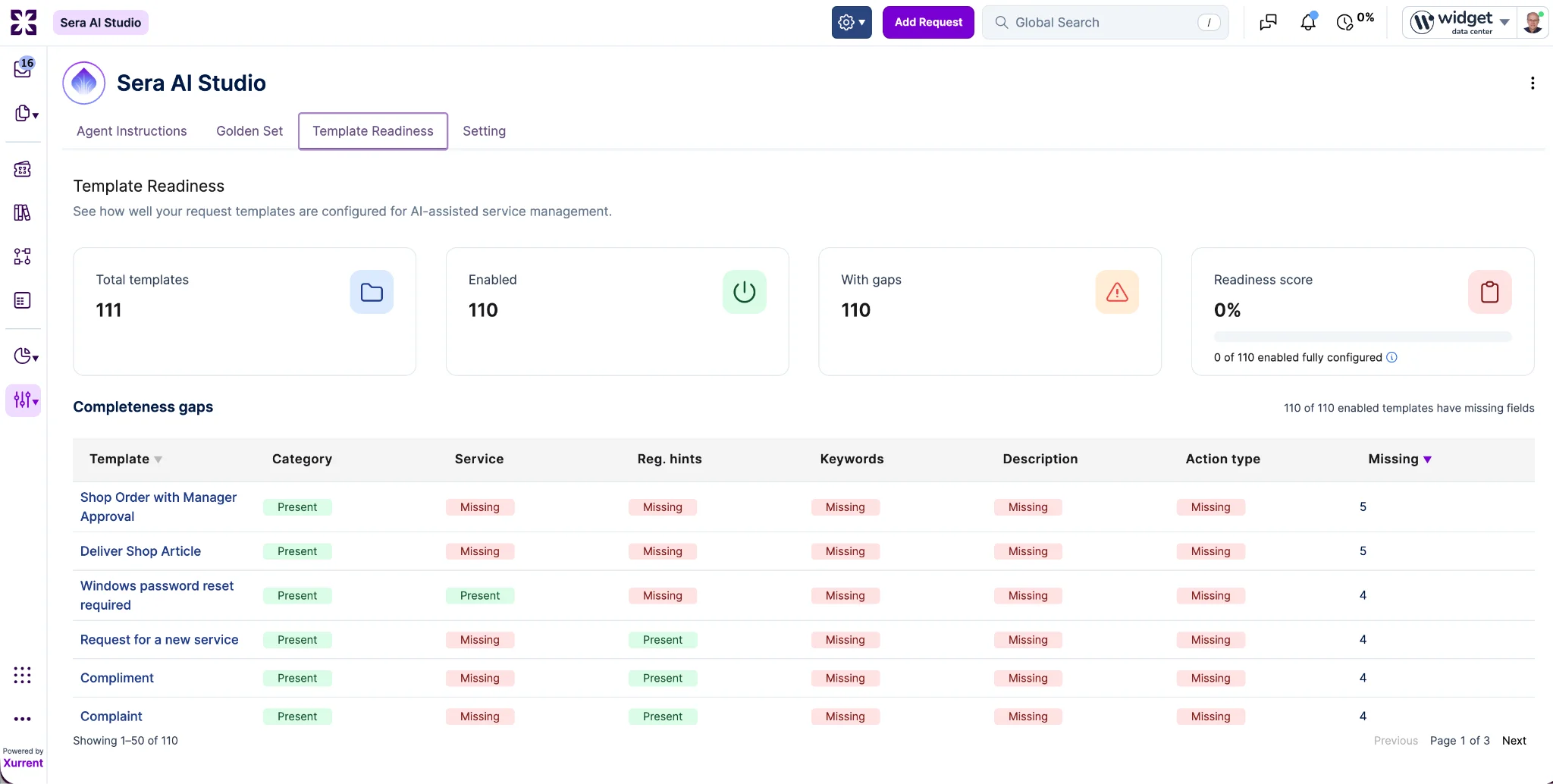Switch to Setting tab
1553x784 pixels.
click(x=484, y=131)
